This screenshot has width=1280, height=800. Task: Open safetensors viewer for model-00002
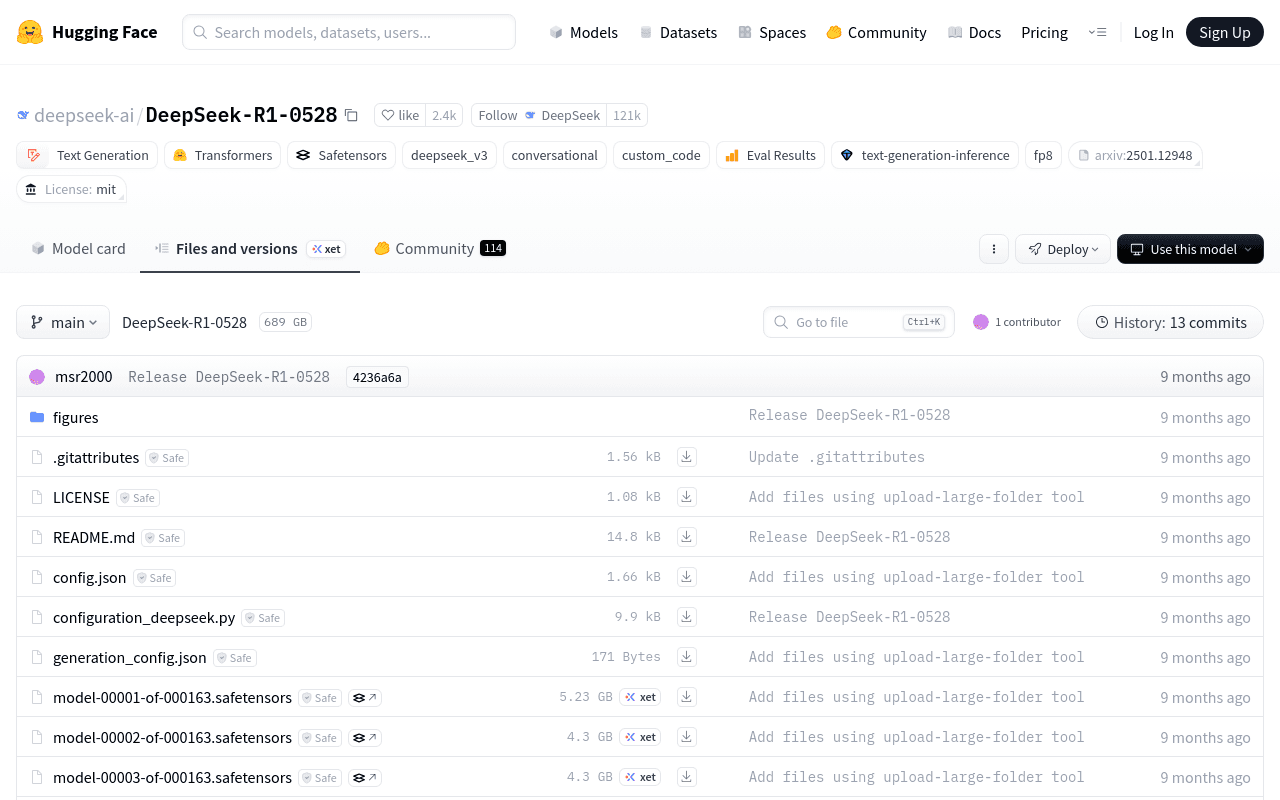pyautogui.click(x=365, y=738)
